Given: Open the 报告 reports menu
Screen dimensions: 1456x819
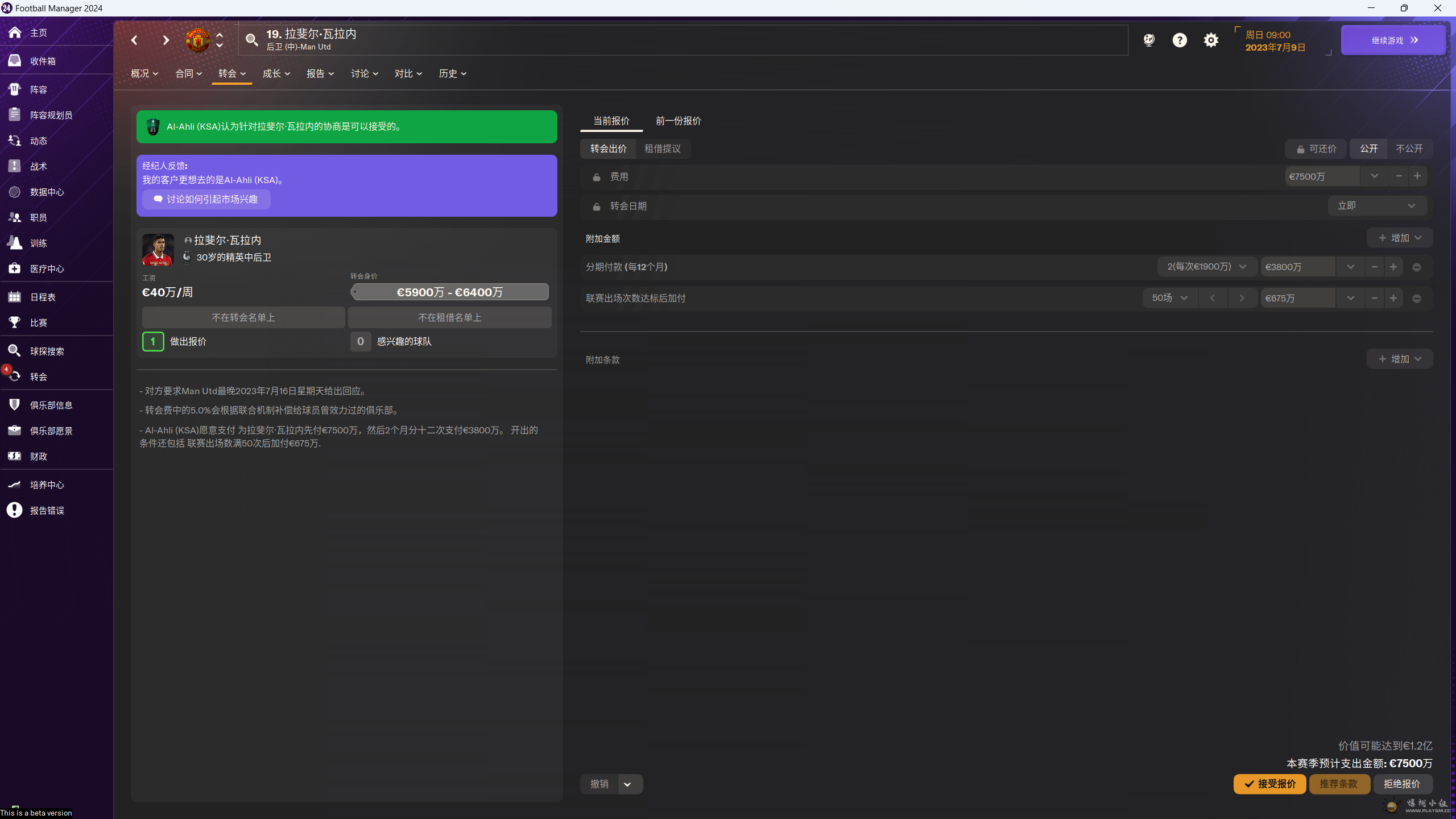Looking at the screenshot, I should [320, 73].
